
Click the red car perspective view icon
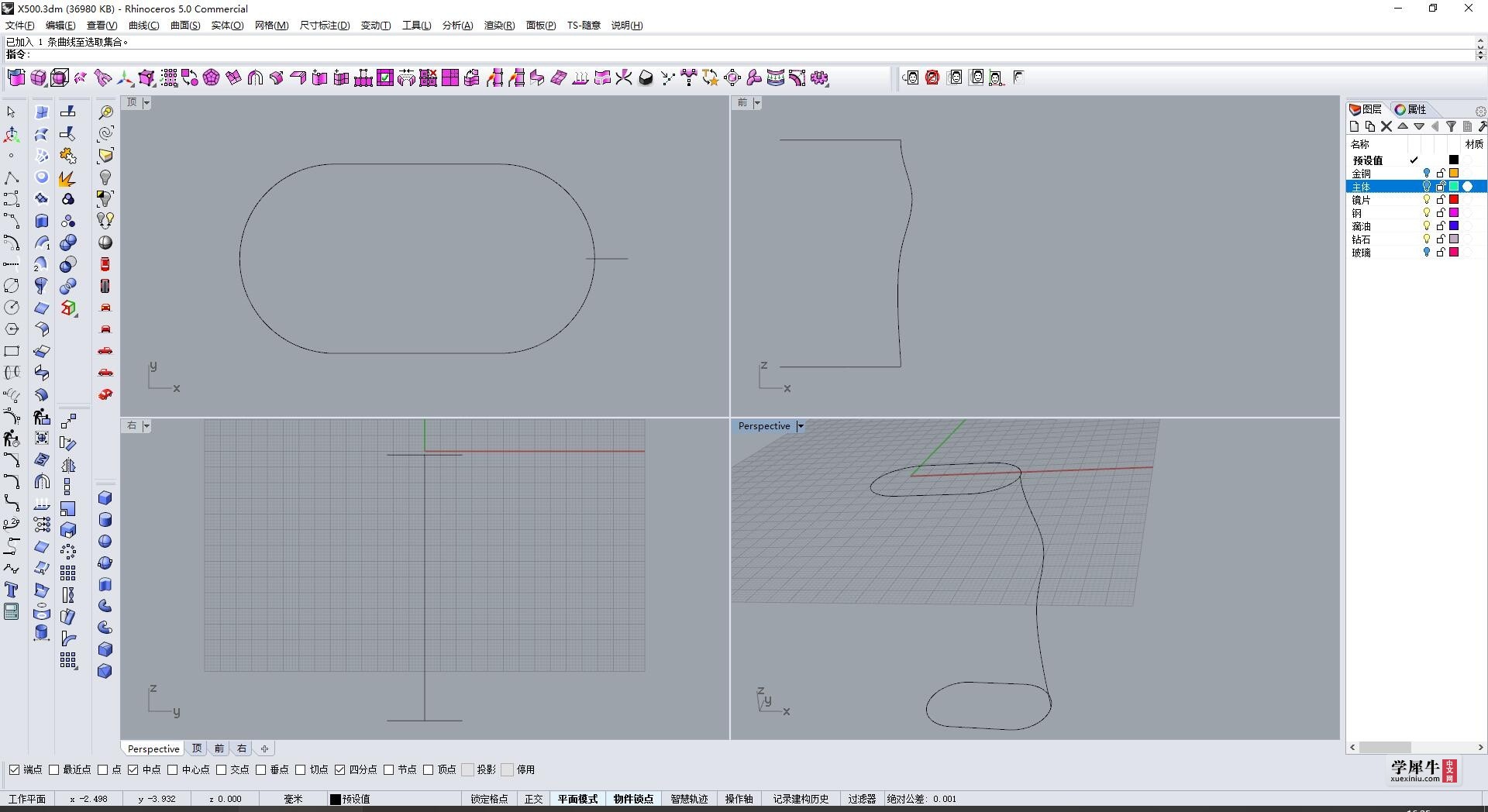(x=105, y=394)
